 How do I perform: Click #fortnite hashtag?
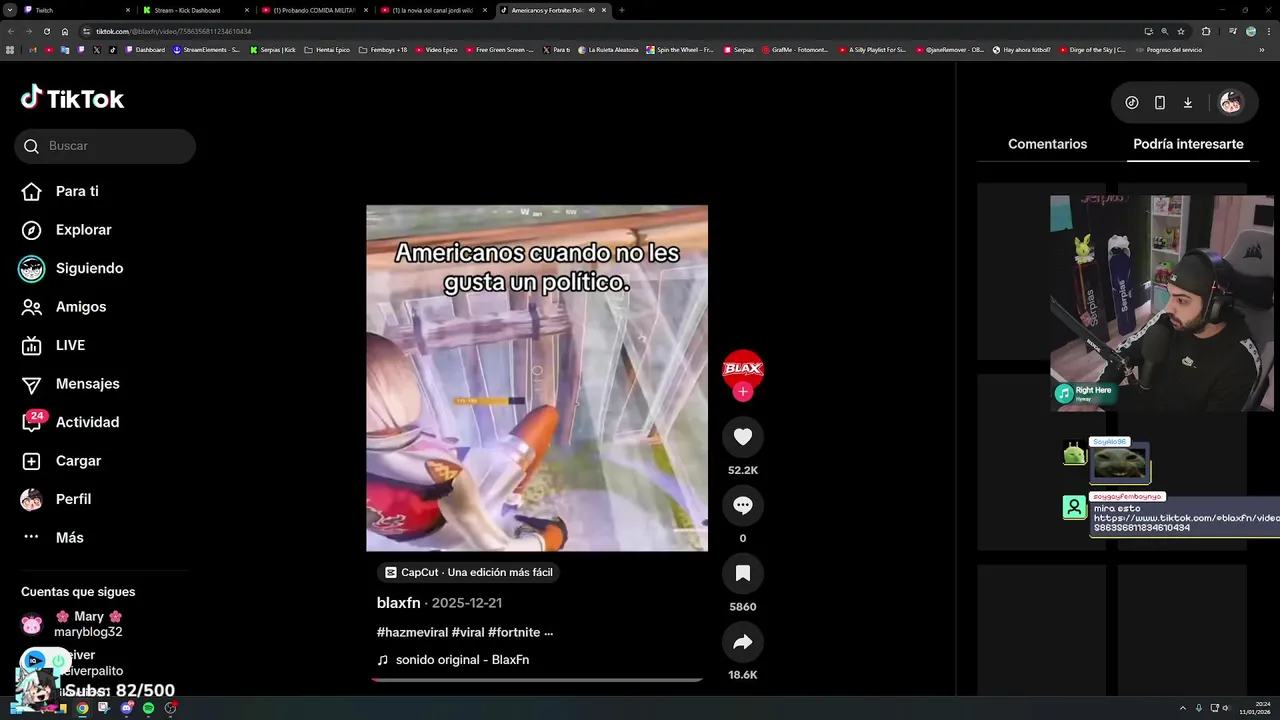[514, 632]
